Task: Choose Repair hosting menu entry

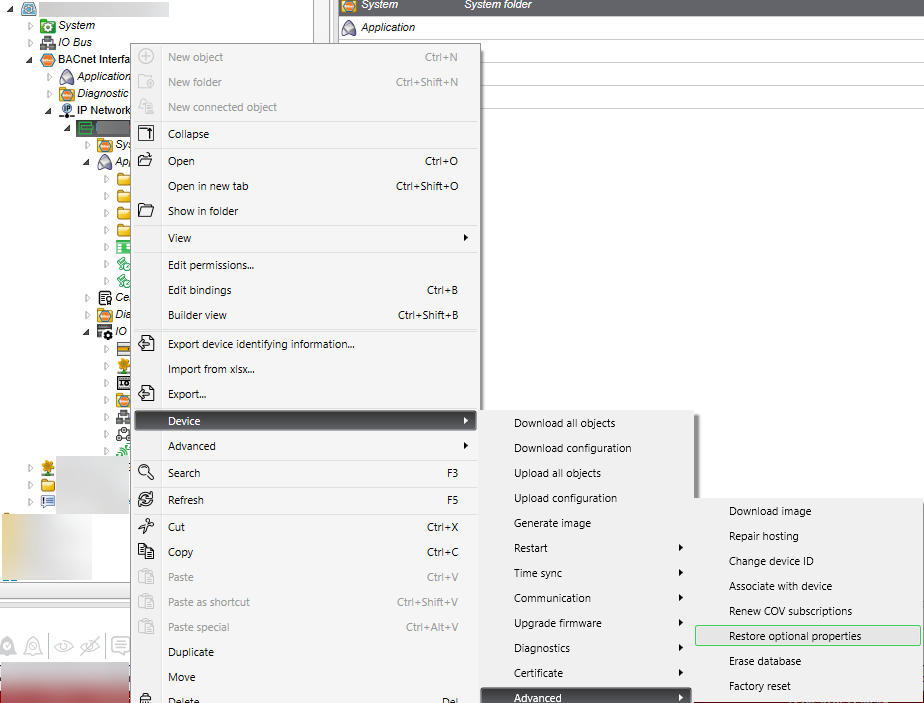Action: tap(807, 536)
